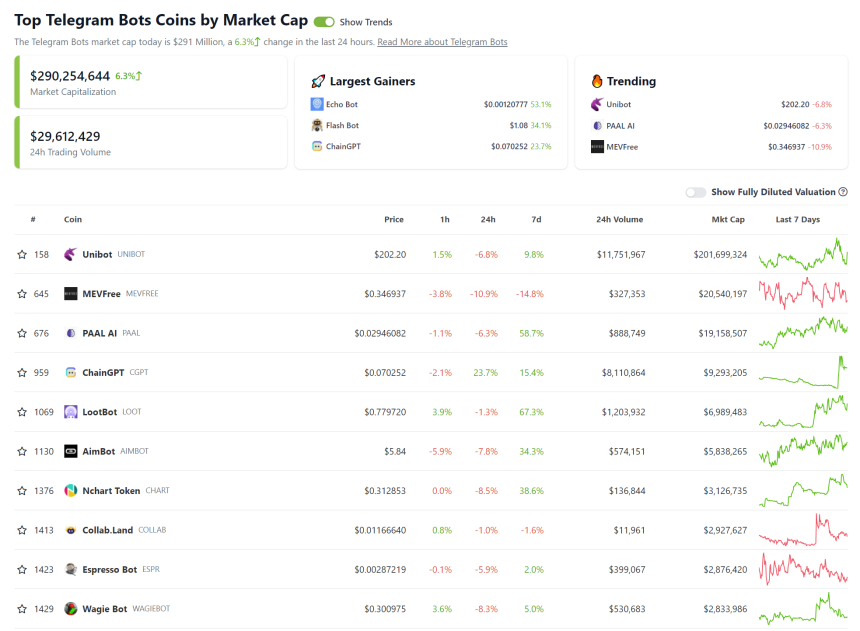860x631 pixels.
Task: Open Read More about Telegram Bots link
Action: pyautogui.click(x=442, y=42)
